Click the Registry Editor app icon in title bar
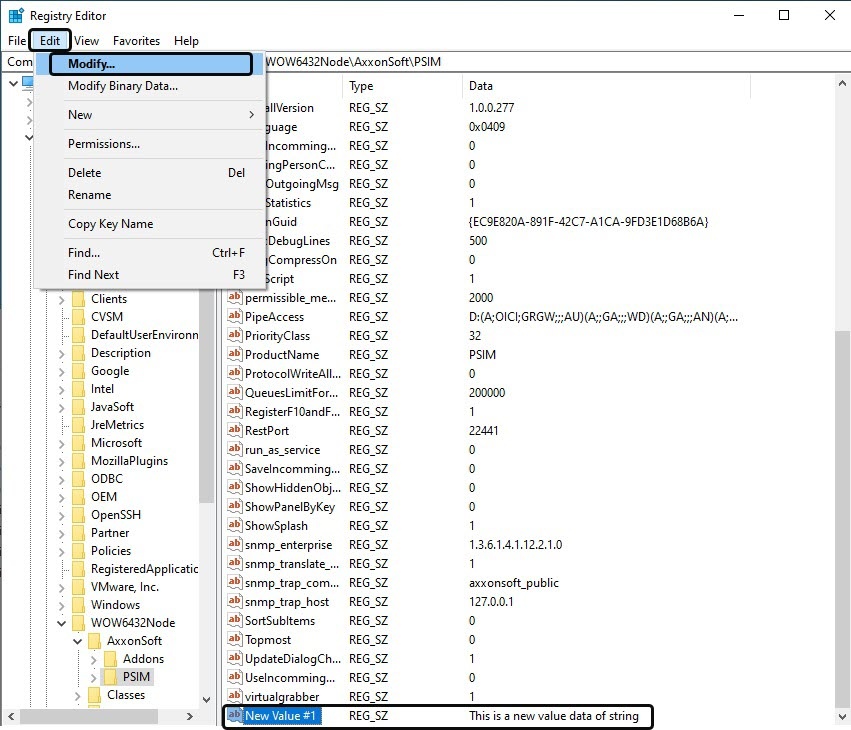This screenshot has width=851, height=730. click(15, 16)
